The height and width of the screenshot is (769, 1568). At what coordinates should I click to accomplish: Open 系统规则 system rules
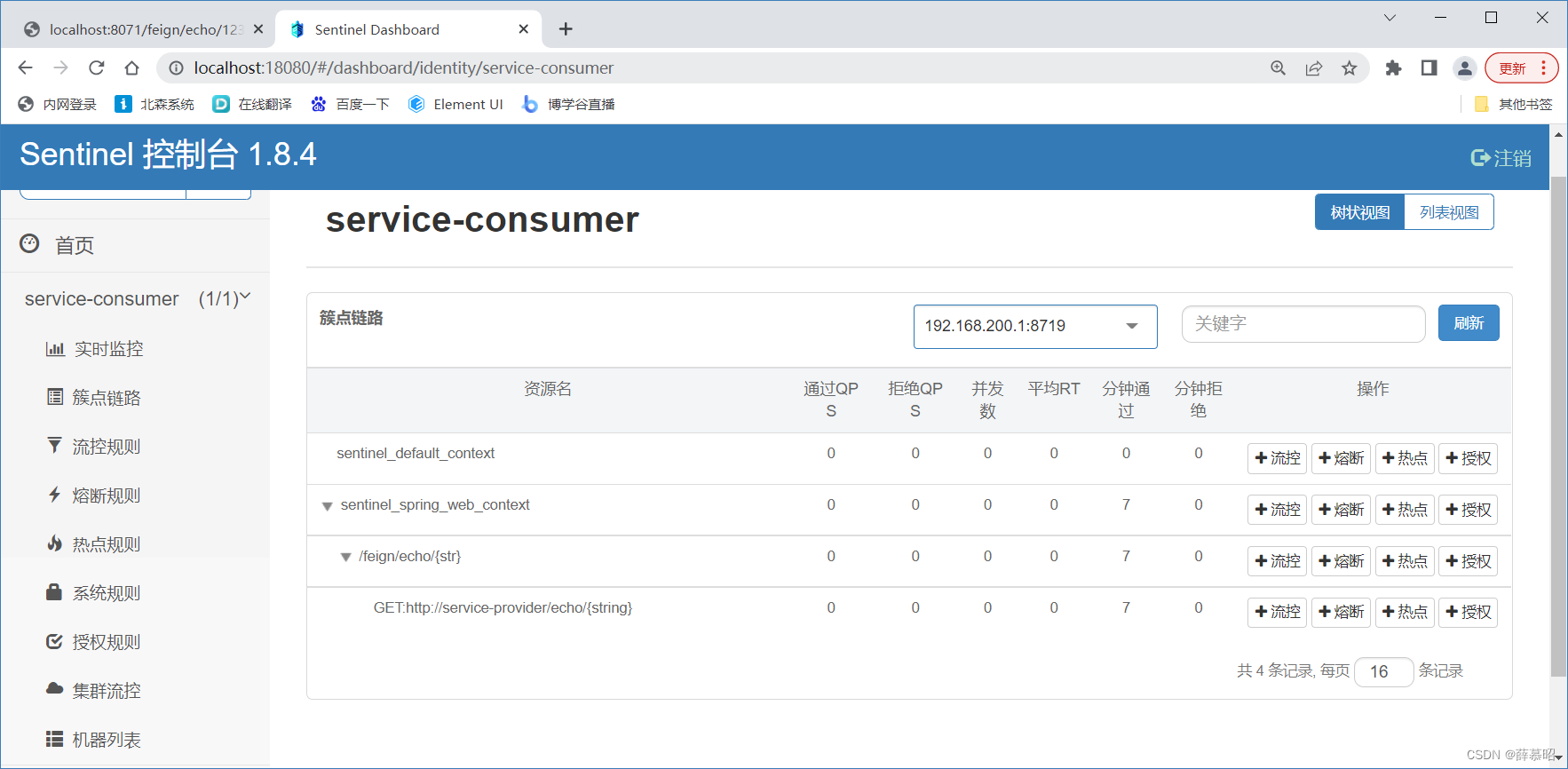click(94, 593)
